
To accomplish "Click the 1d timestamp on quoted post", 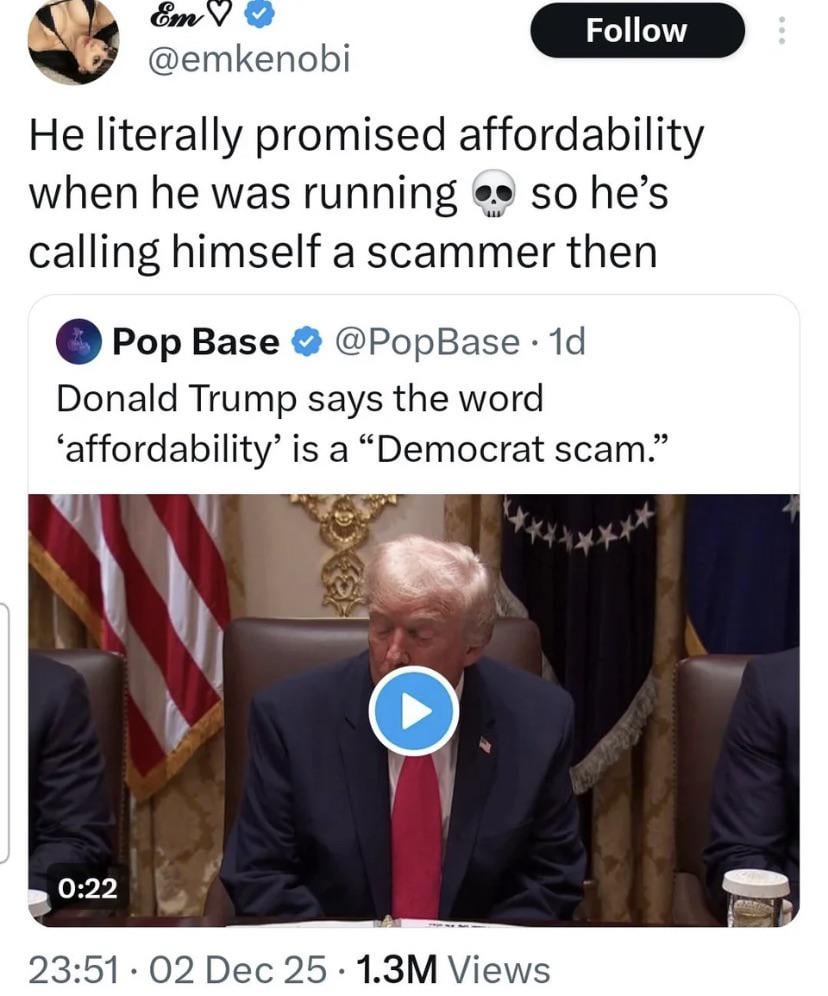I will click(x=566, y=342).
